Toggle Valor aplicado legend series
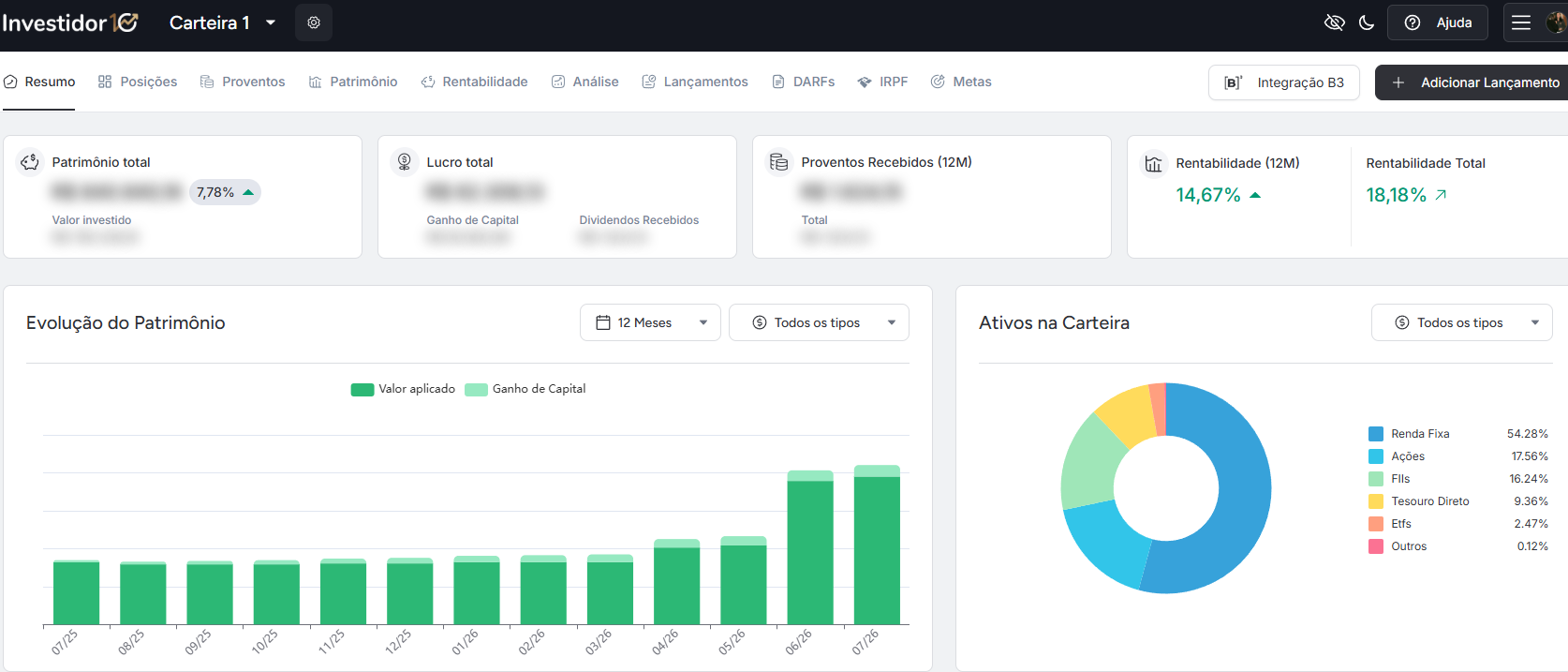Screen dimensions: 1568x672 pyautogui.click(x=403, y=389)
